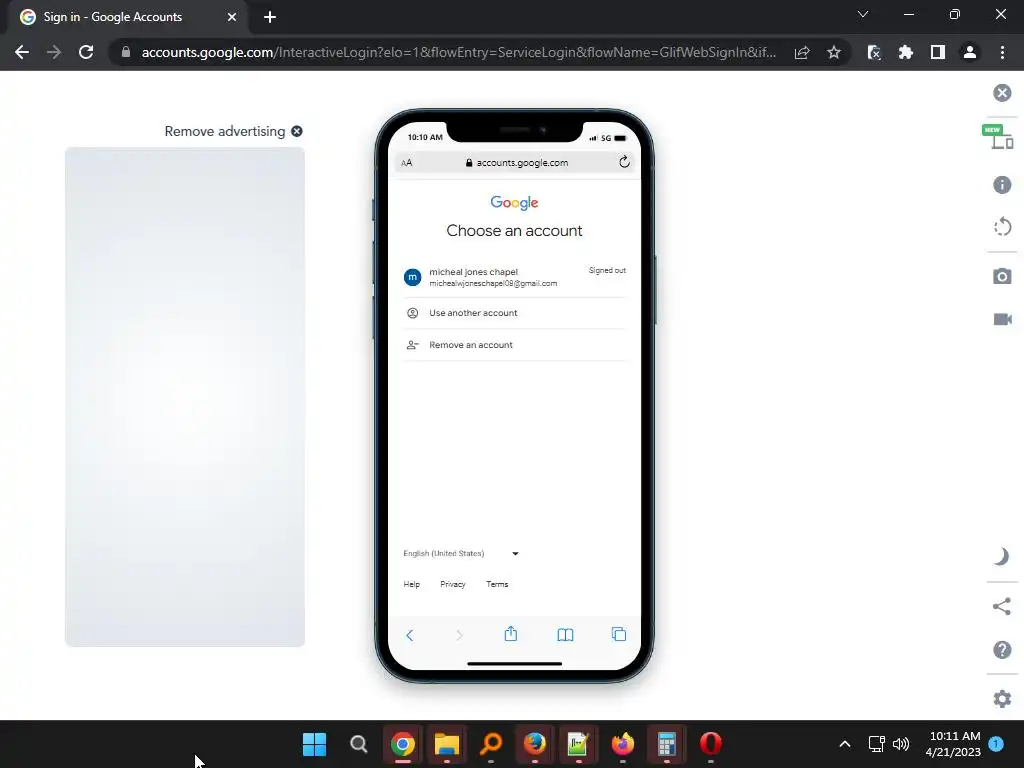Open the extension icon next to bookmark star
Screen dimensions: 1024x768
[x=874, y=52]
